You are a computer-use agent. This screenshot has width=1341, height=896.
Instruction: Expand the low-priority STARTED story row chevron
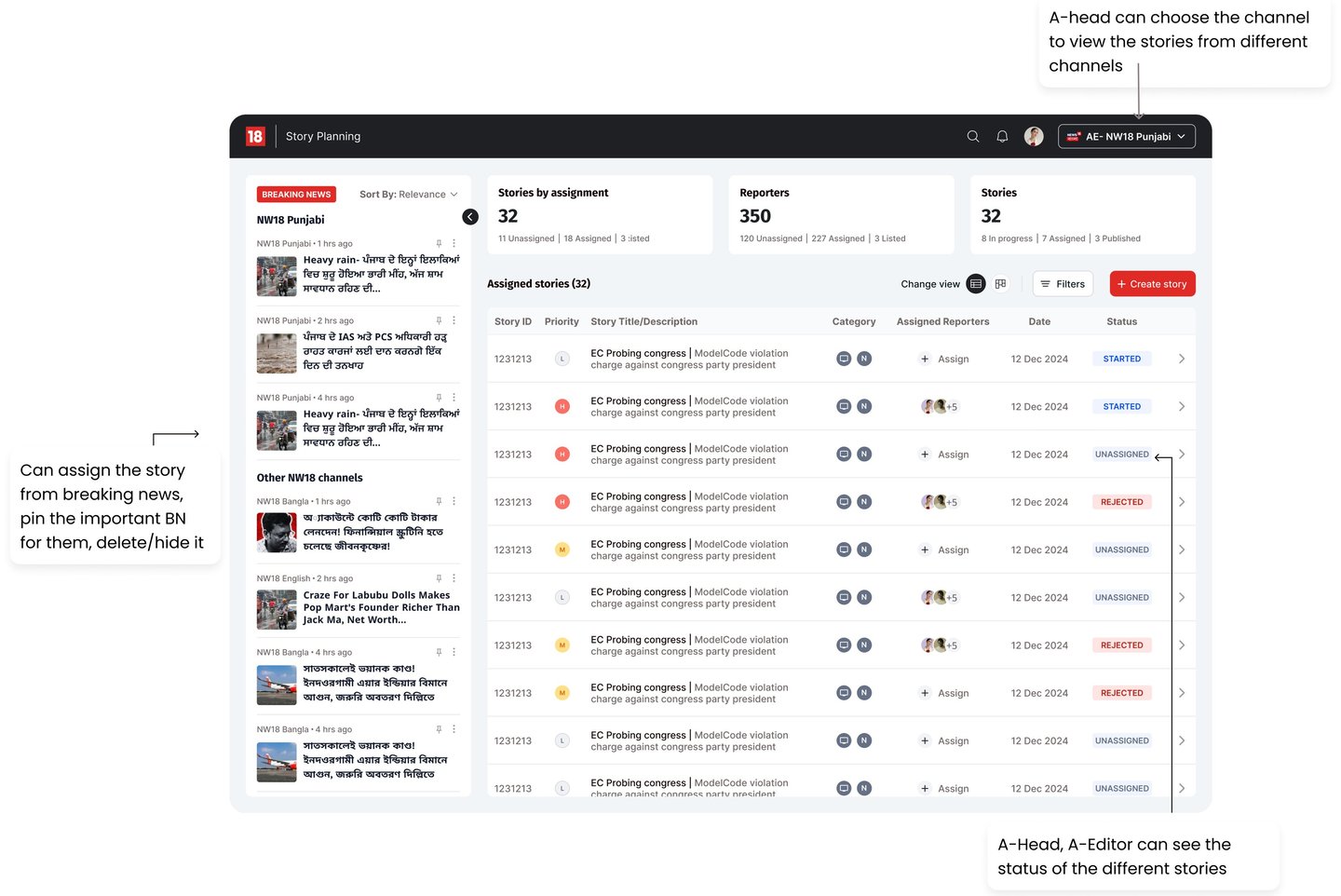click(x=1182, y=359)
